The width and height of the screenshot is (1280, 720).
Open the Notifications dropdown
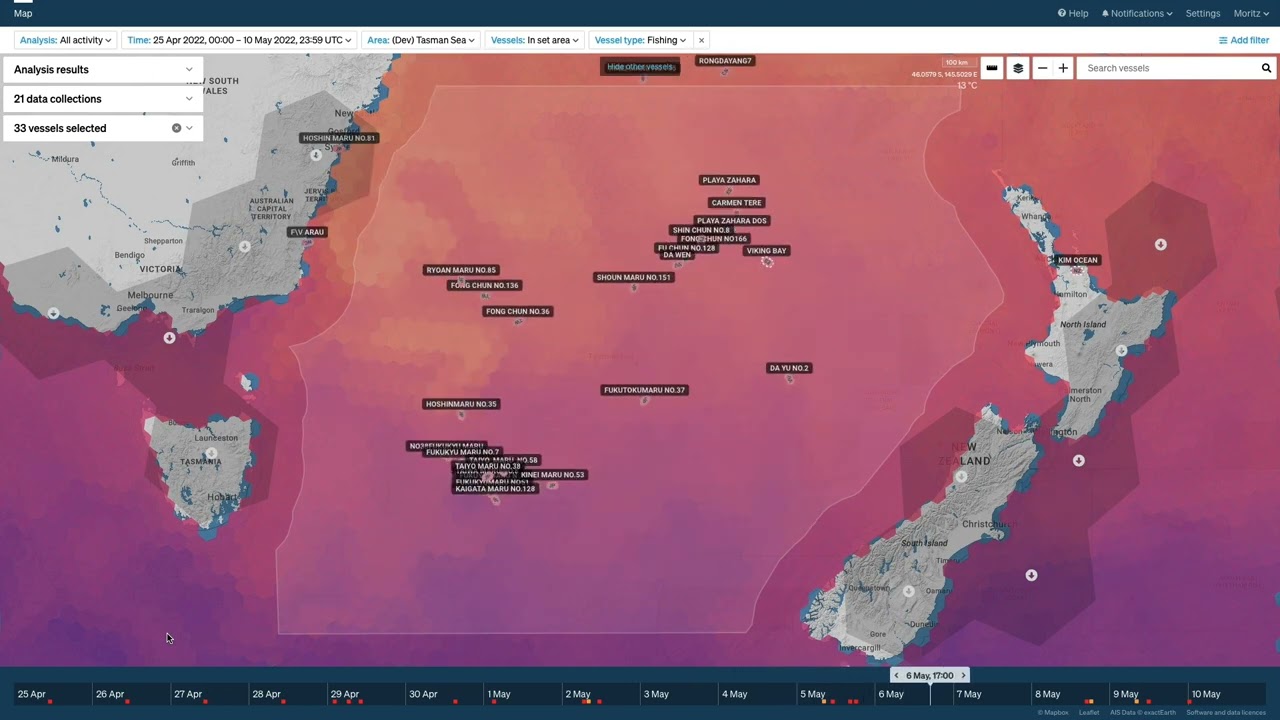point(1137,13)
